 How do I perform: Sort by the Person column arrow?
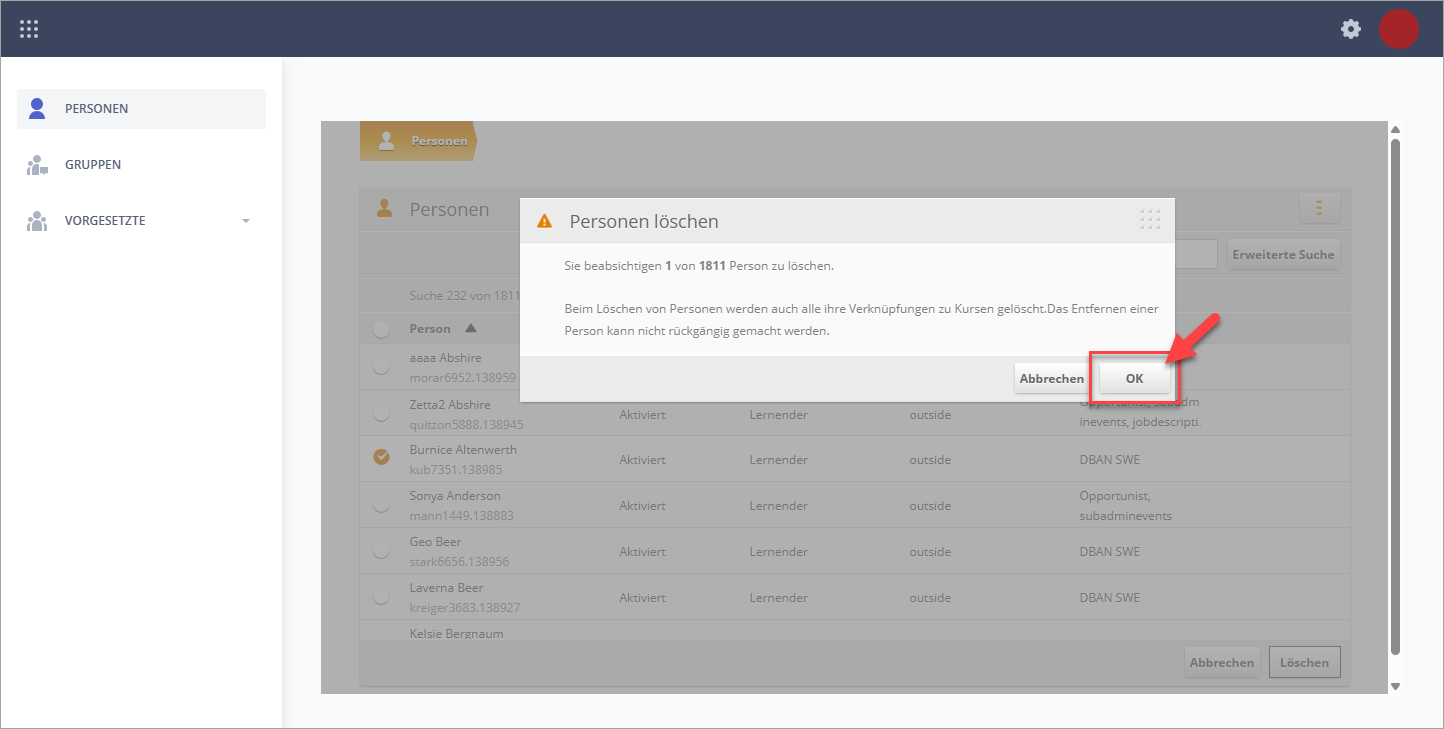click(471, 328)
